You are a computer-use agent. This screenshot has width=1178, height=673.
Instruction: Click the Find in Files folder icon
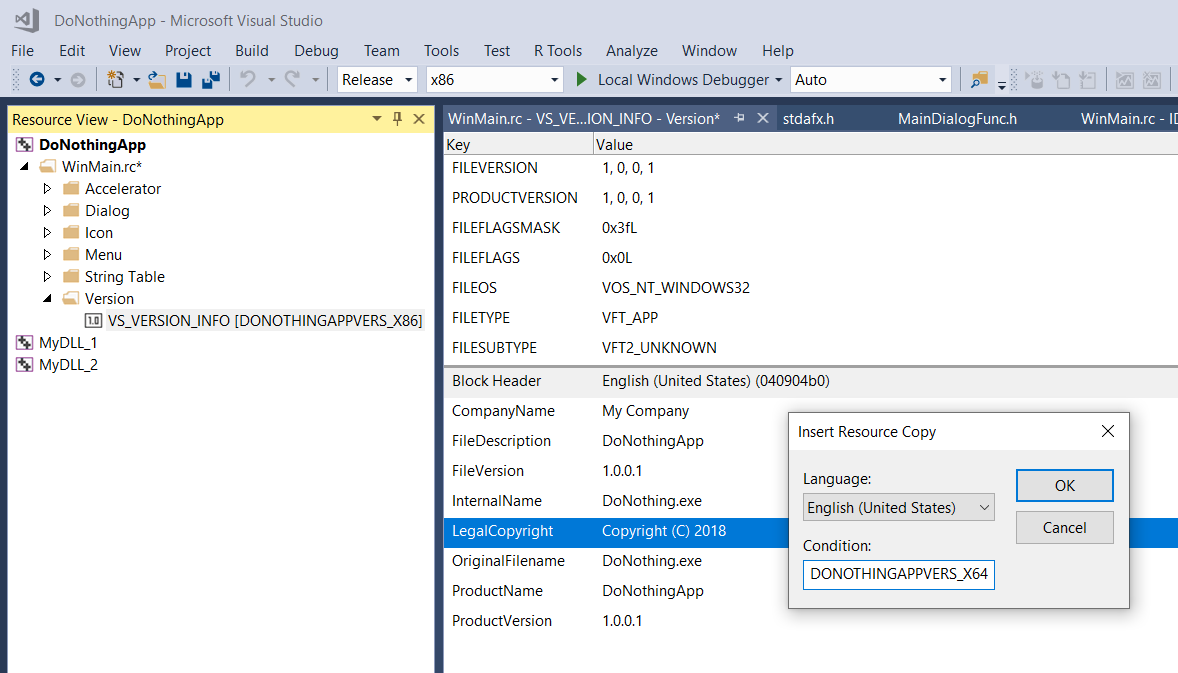pyautogui.click(x=979, y=80)
